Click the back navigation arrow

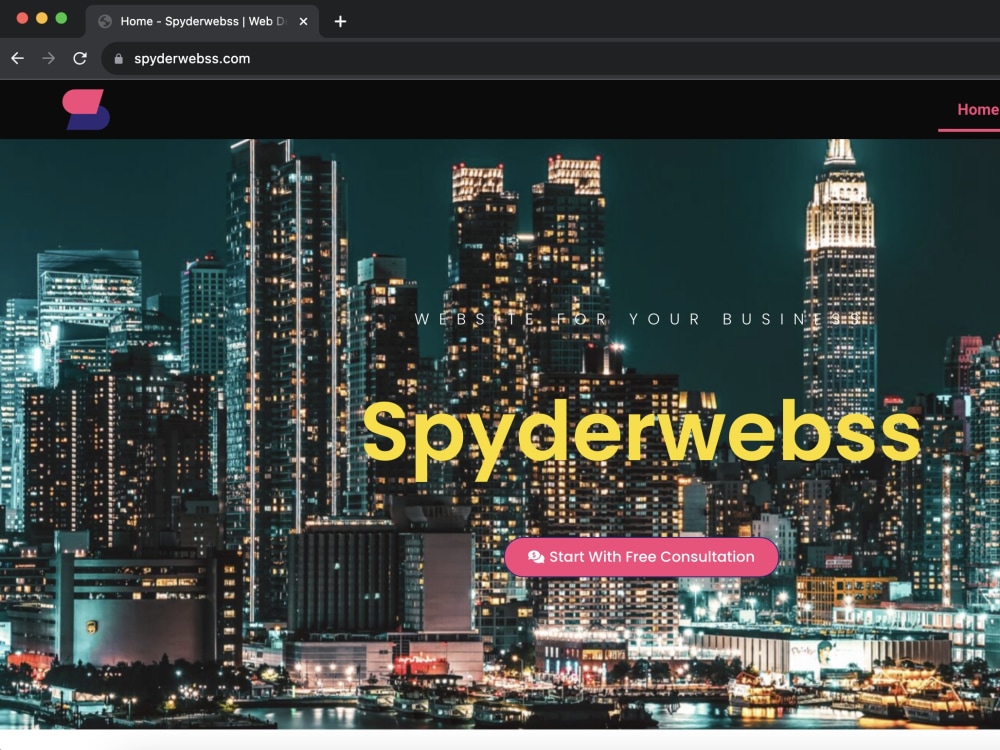pyautogui.click(x=17, y=58)
